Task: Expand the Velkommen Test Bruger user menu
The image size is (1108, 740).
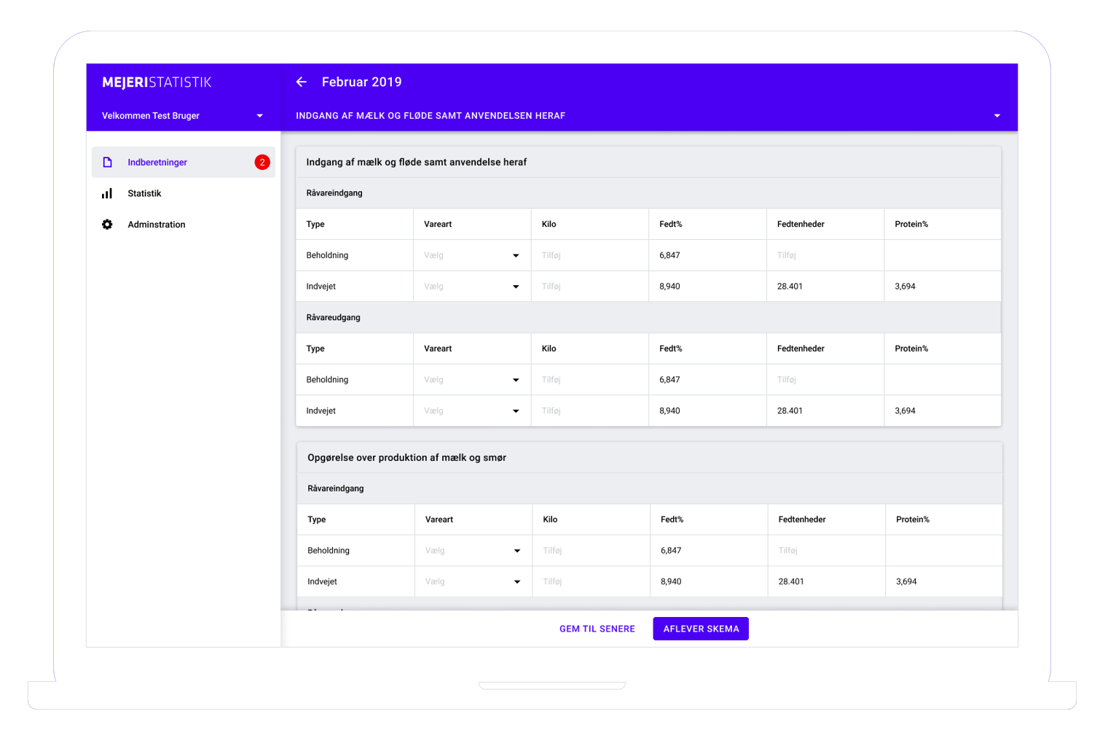Action: 183,116
